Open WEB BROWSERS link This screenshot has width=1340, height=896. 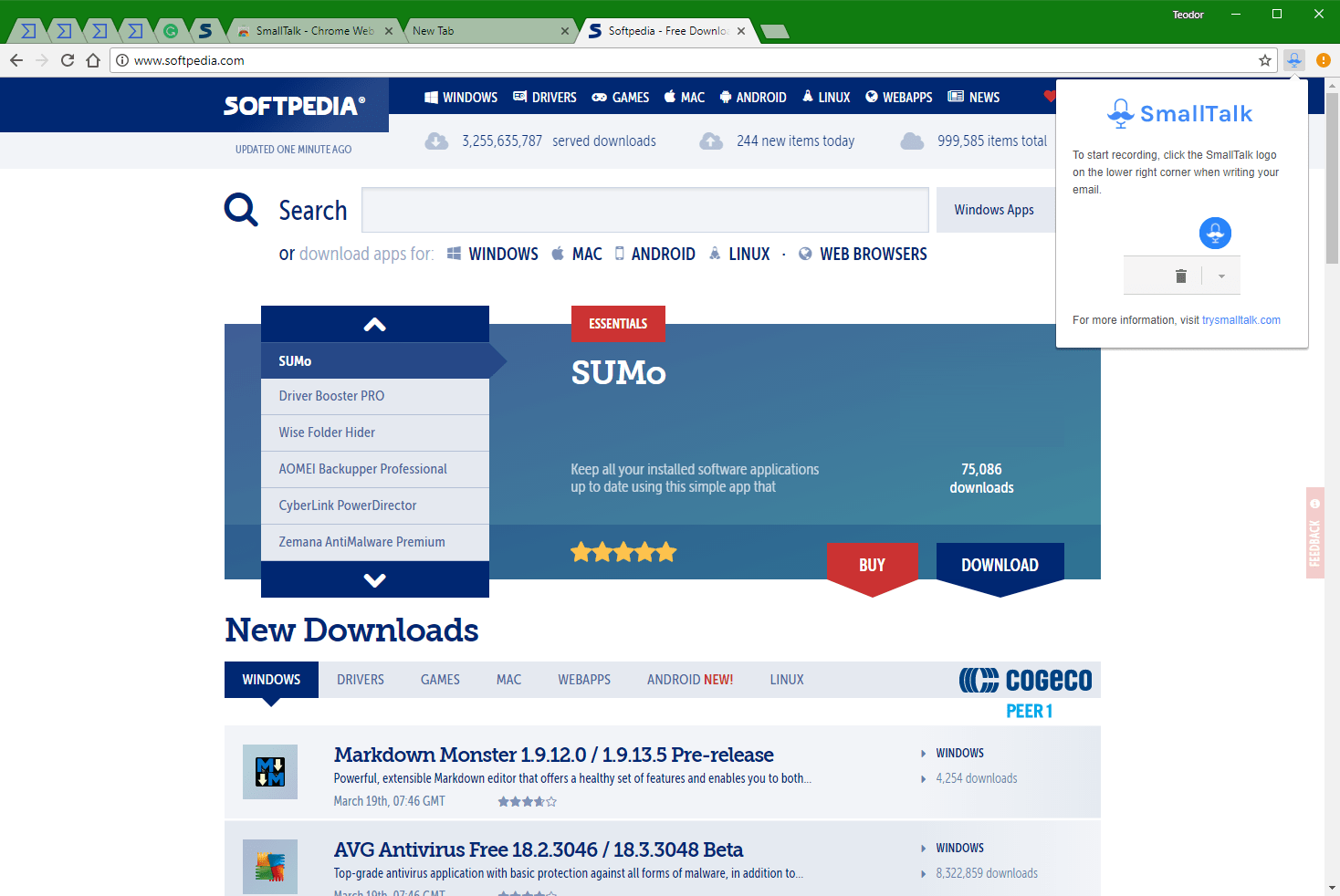[x=863, y=254]
